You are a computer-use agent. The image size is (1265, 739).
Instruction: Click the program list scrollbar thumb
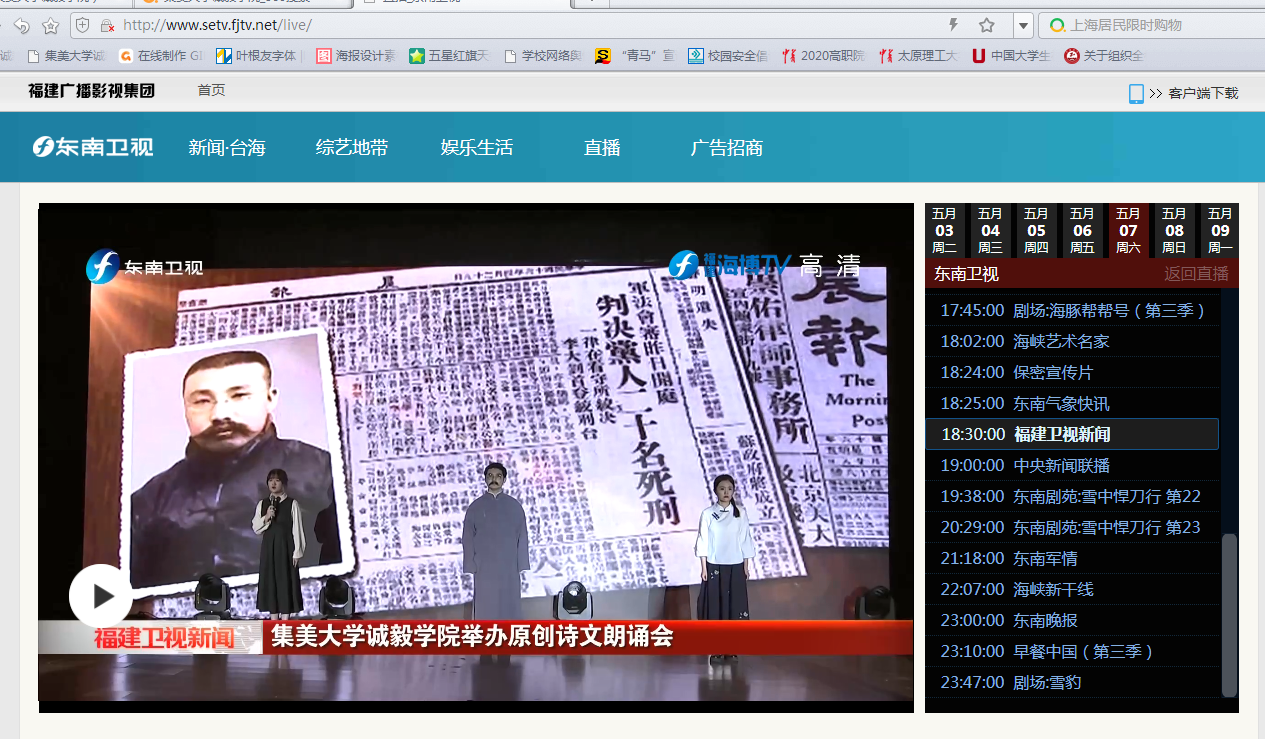click(1229, 614)
